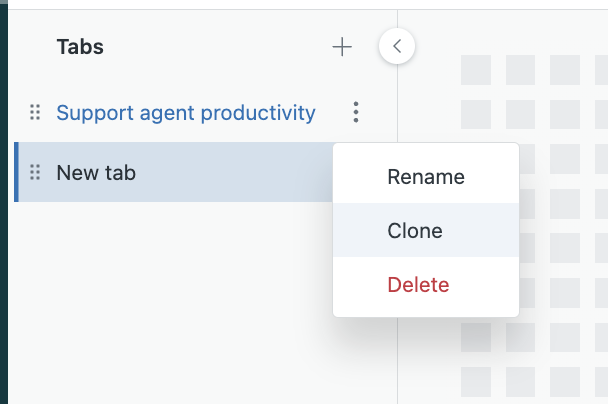Viewport: 608px width, 404px height.
Task: Open three-dot menu for Support agent productivity
Action: [356, 112]
